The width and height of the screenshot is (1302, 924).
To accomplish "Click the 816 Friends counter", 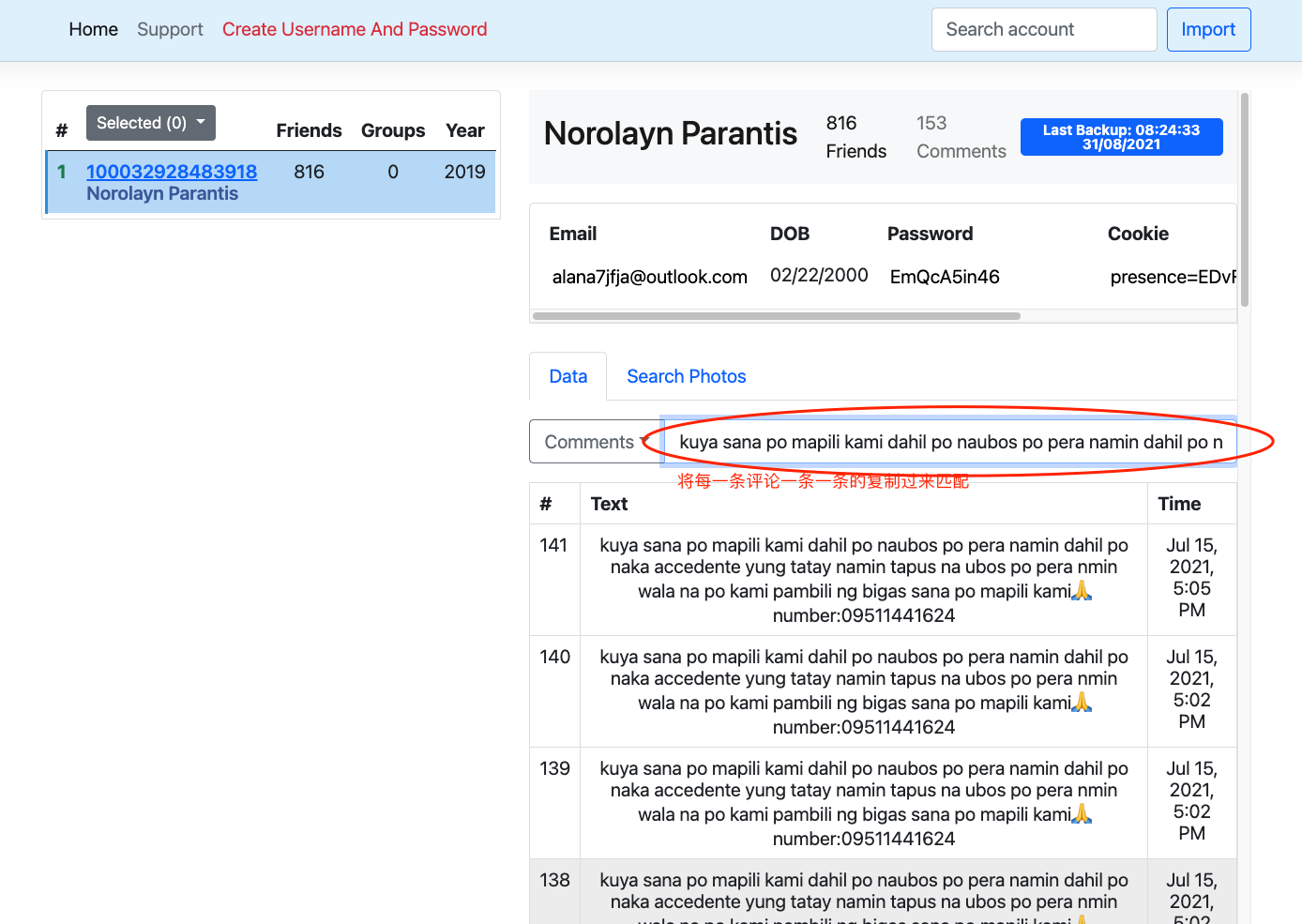I will click(855, 137).
